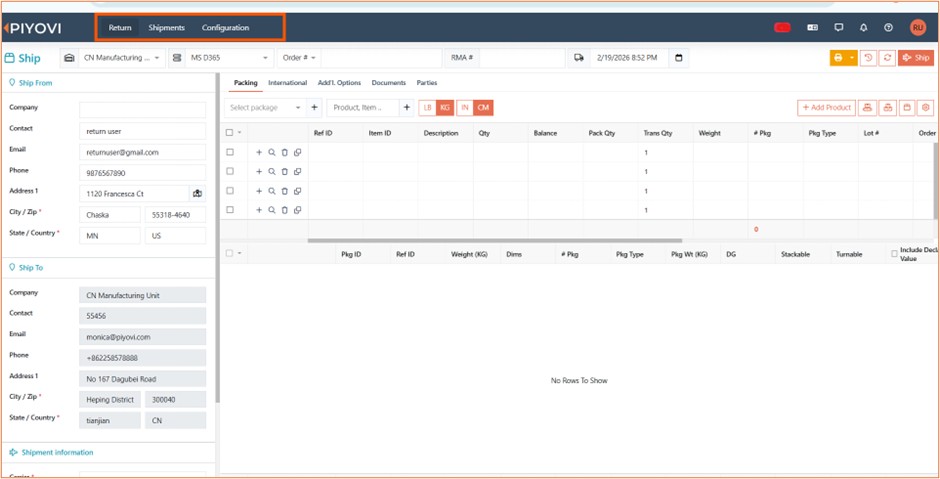
Task: Open the Select package dropdown
Action: [x=266, y=108]
